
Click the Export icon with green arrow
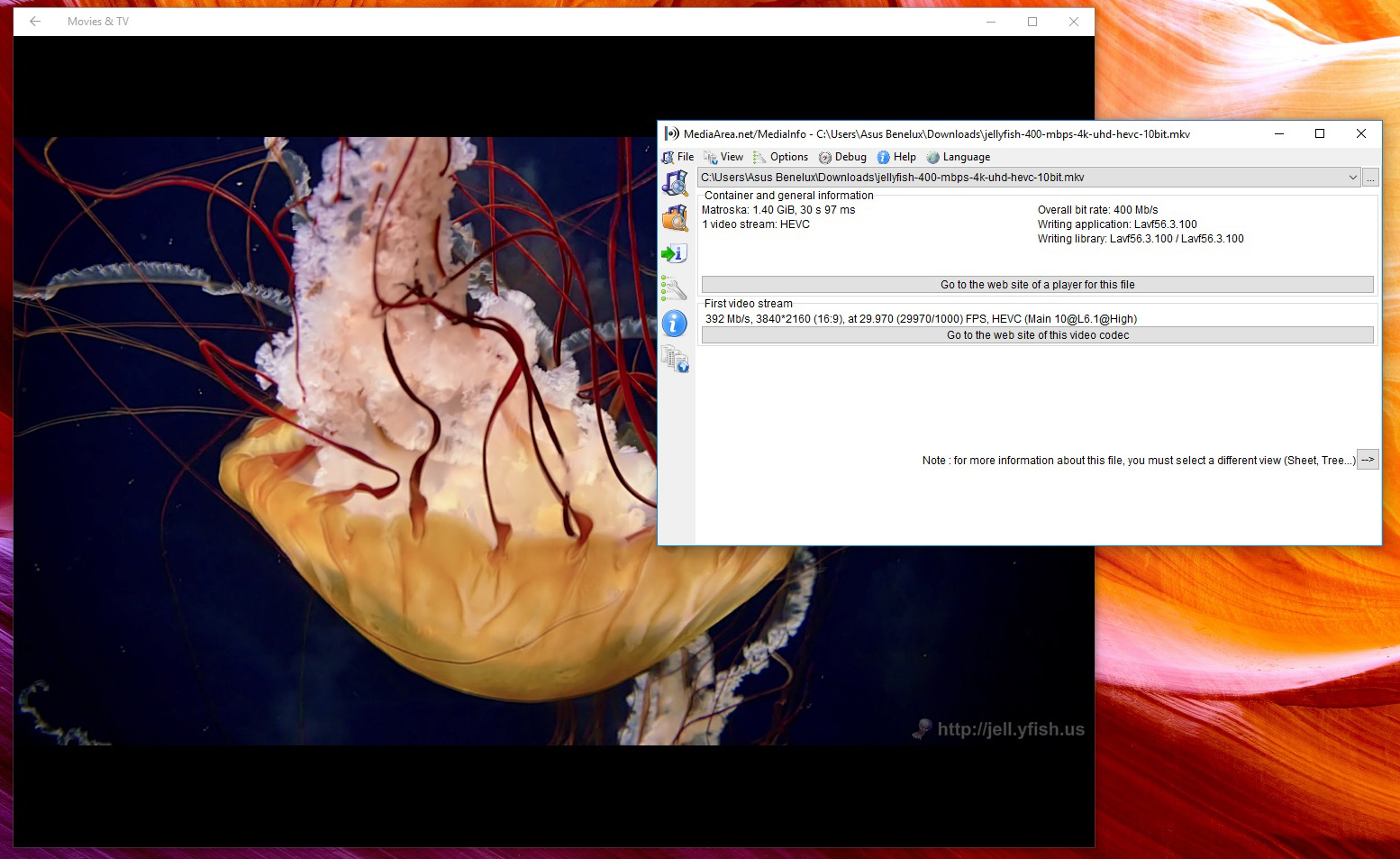point(675,253)
